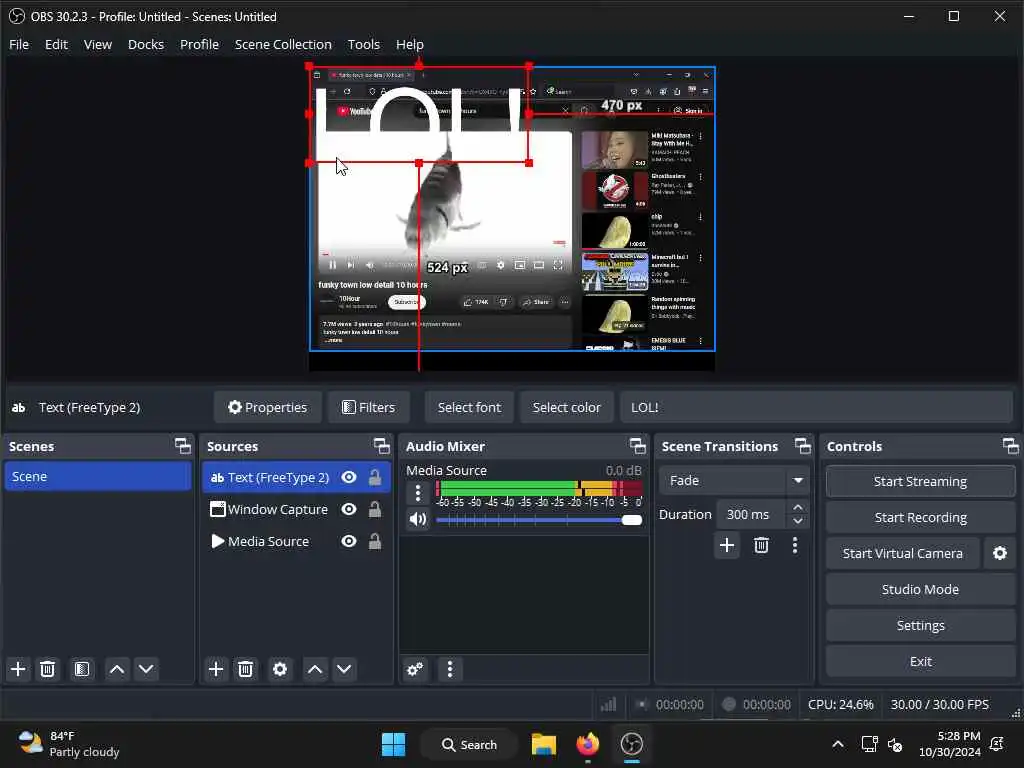The width and height of the screenshot is (1024, 768).
Task: Open Audio Mixer bottom three-dot menu
Action: tap(449, 669)
